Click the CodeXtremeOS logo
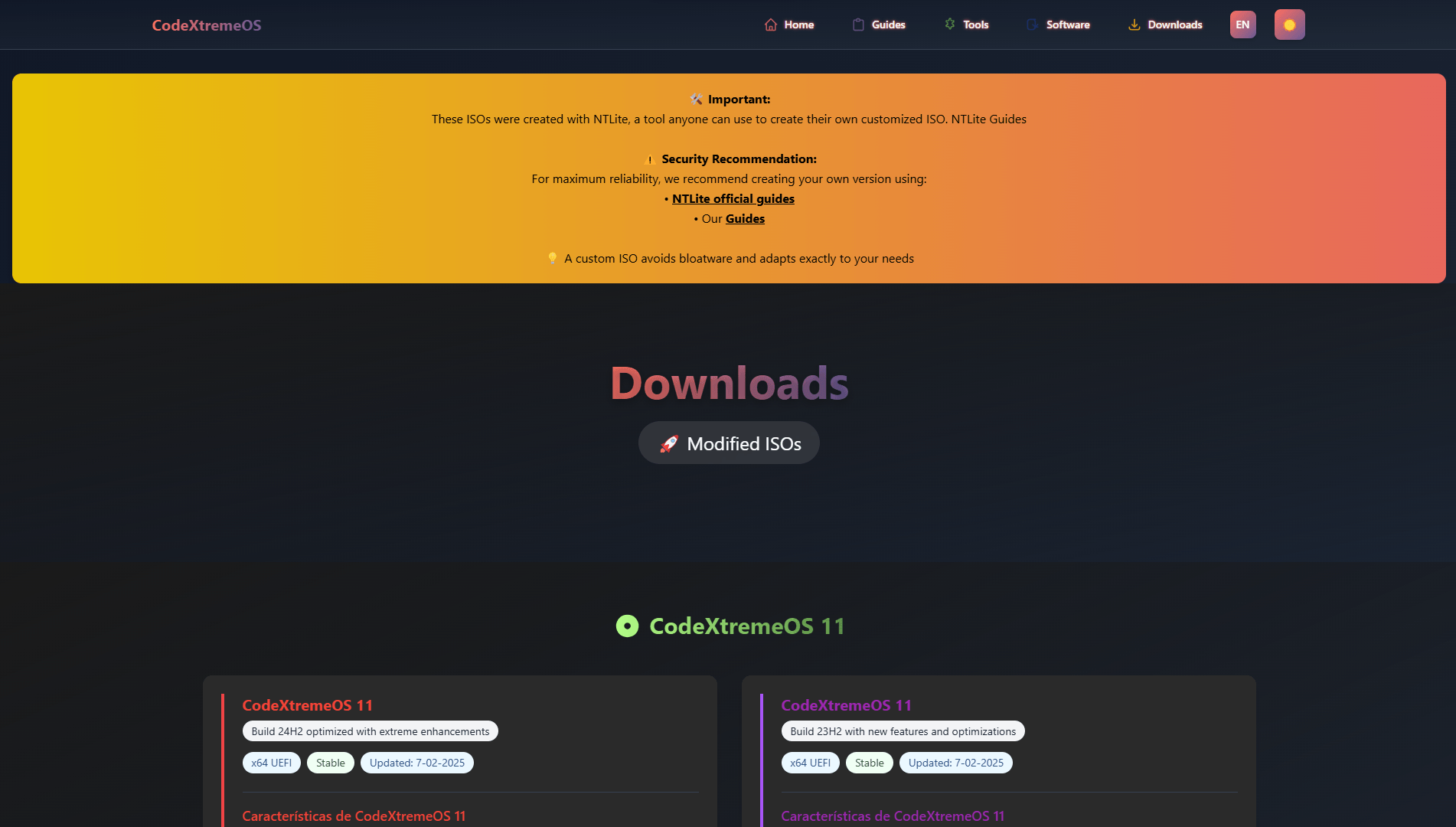Viewport: 1456px width, 827px height. point(207,25)
